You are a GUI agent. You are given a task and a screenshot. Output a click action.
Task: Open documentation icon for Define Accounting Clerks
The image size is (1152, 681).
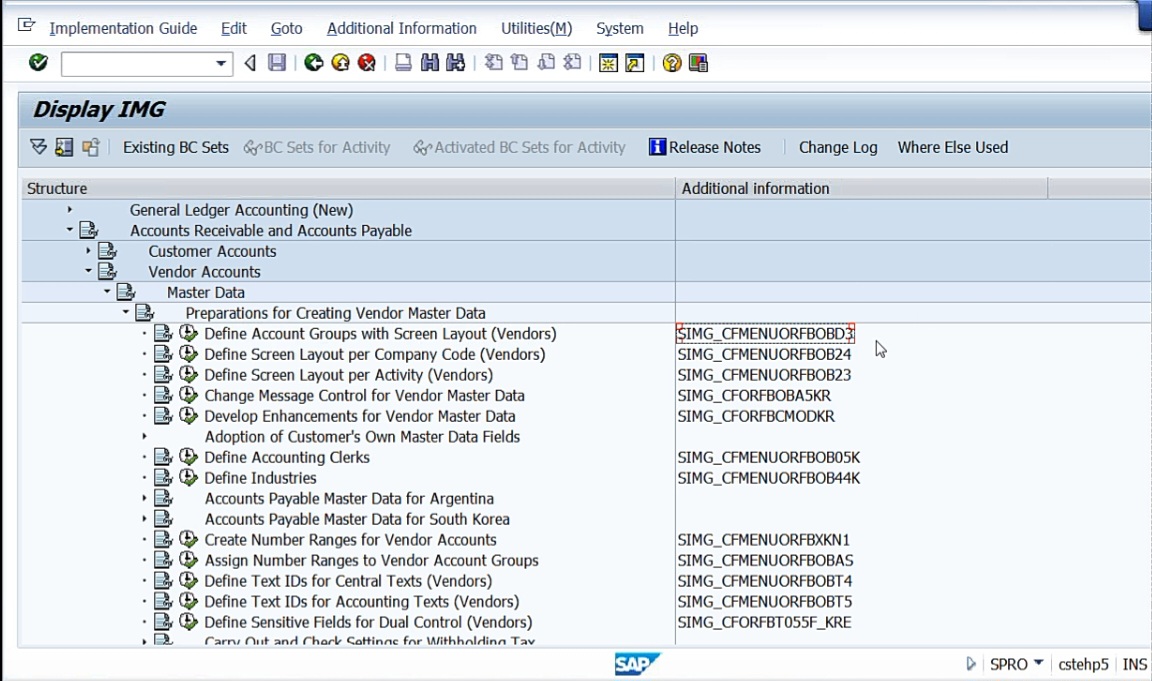(x=163, y=457)
